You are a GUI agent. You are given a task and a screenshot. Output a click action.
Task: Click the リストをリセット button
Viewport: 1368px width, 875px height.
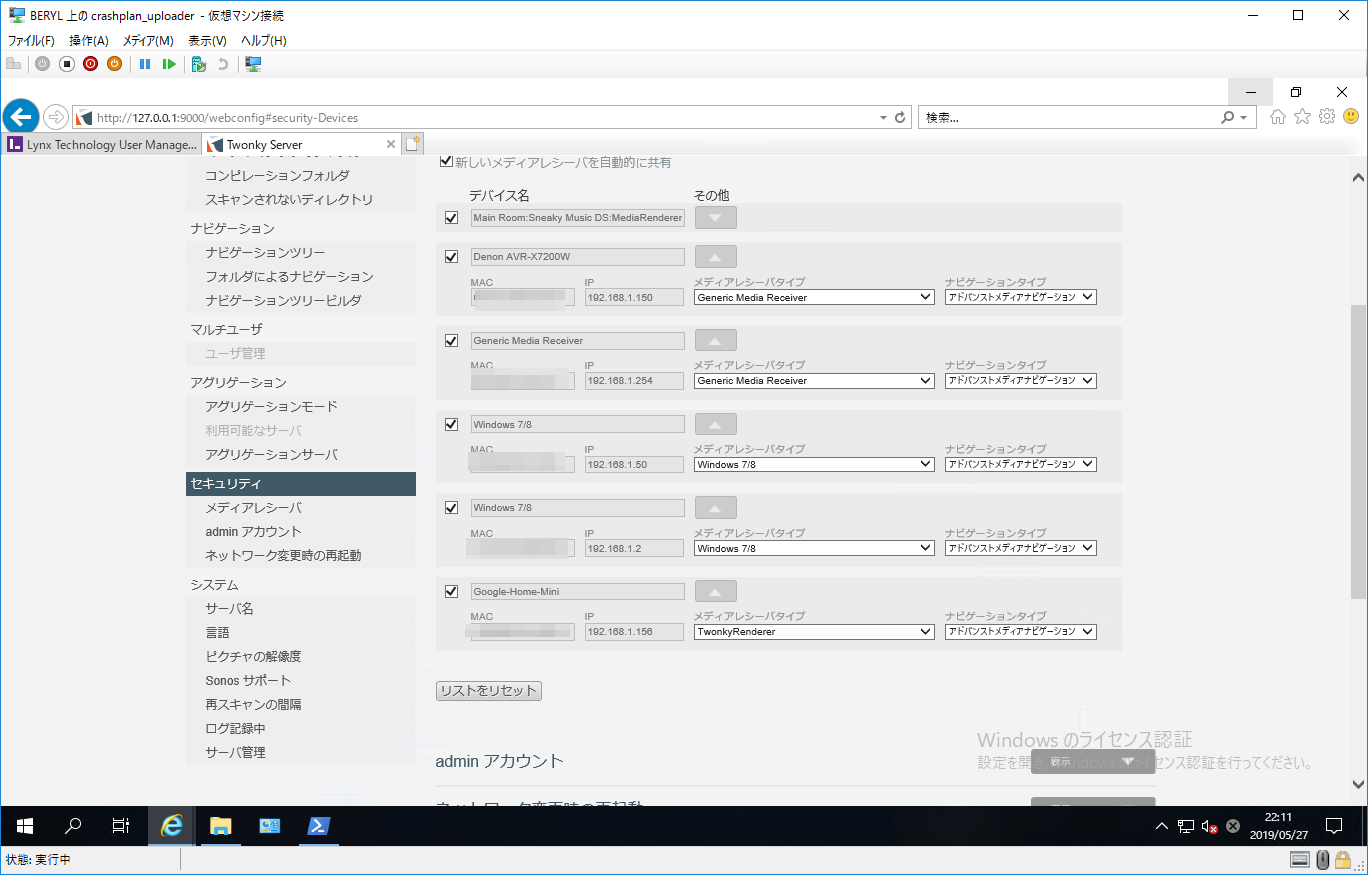tap(489, 691)
